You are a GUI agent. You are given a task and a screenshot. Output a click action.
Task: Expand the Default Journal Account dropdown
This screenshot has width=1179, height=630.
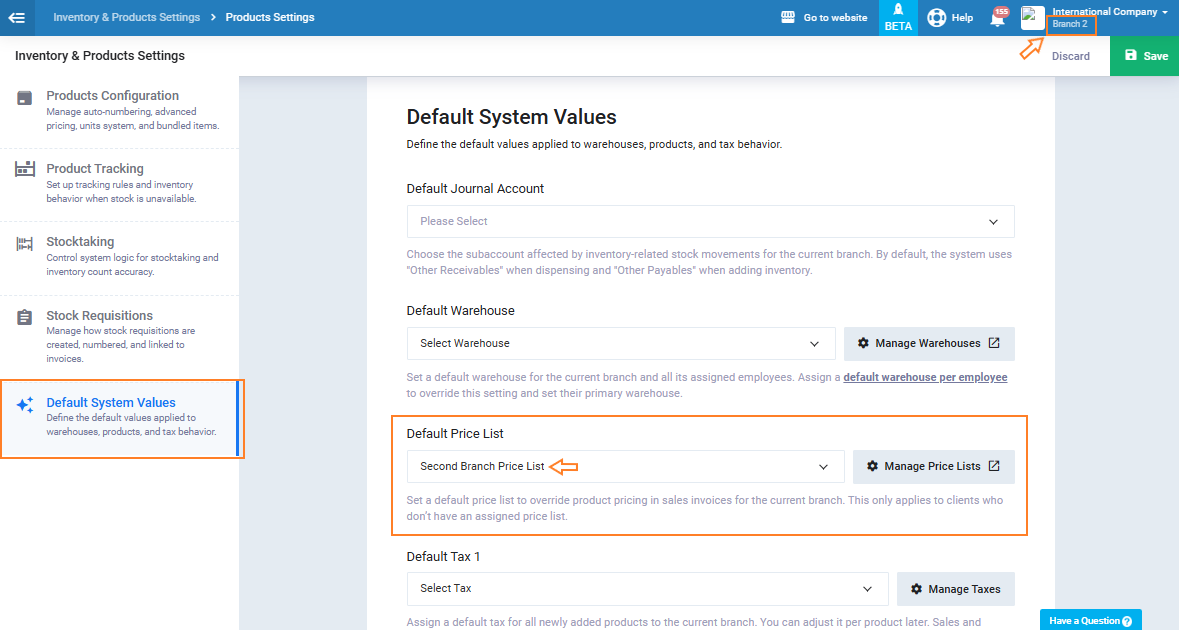pyautogui.click(x=710, y=221)
